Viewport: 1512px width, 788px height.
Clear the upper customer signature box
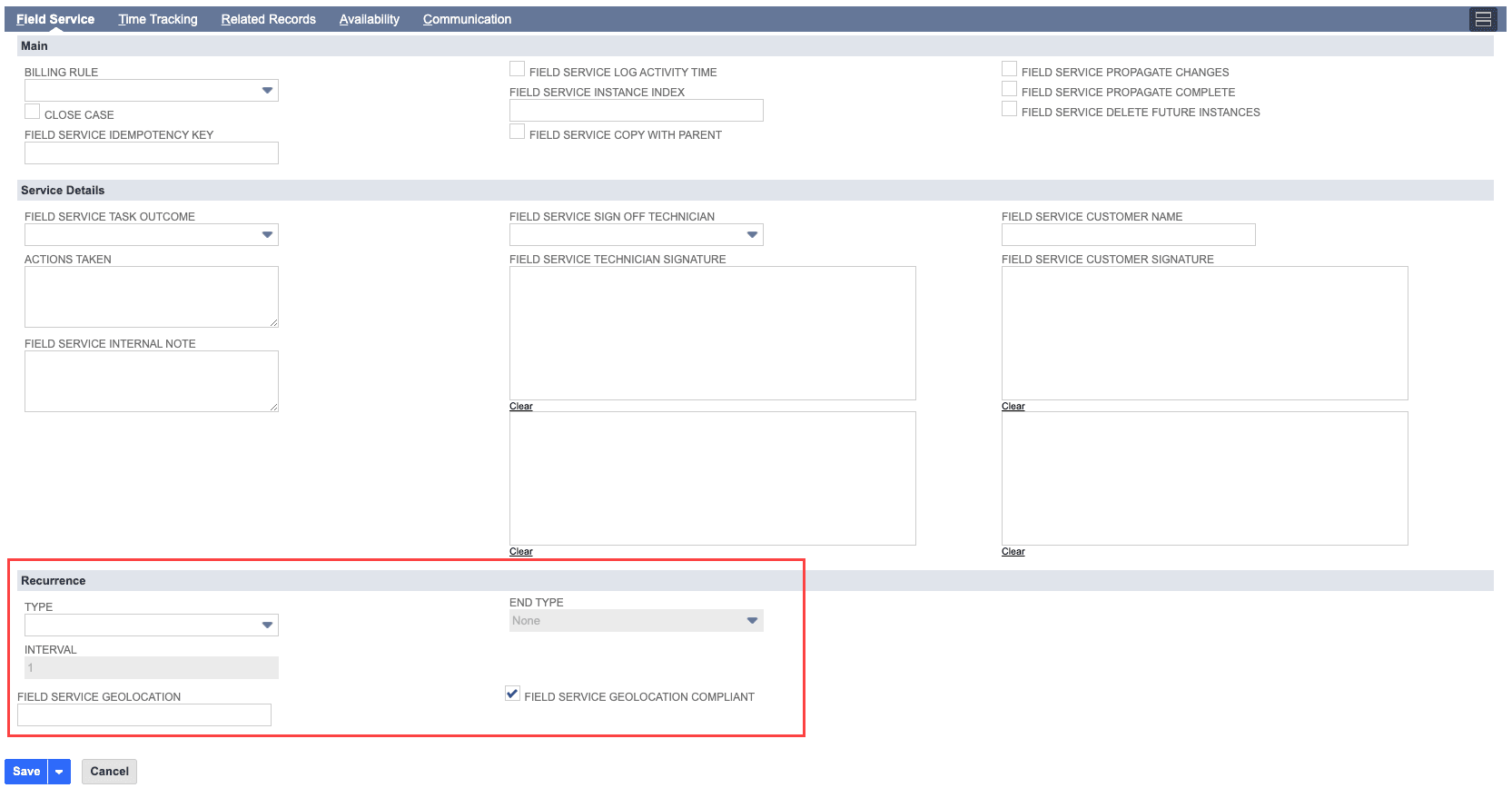1013,406
